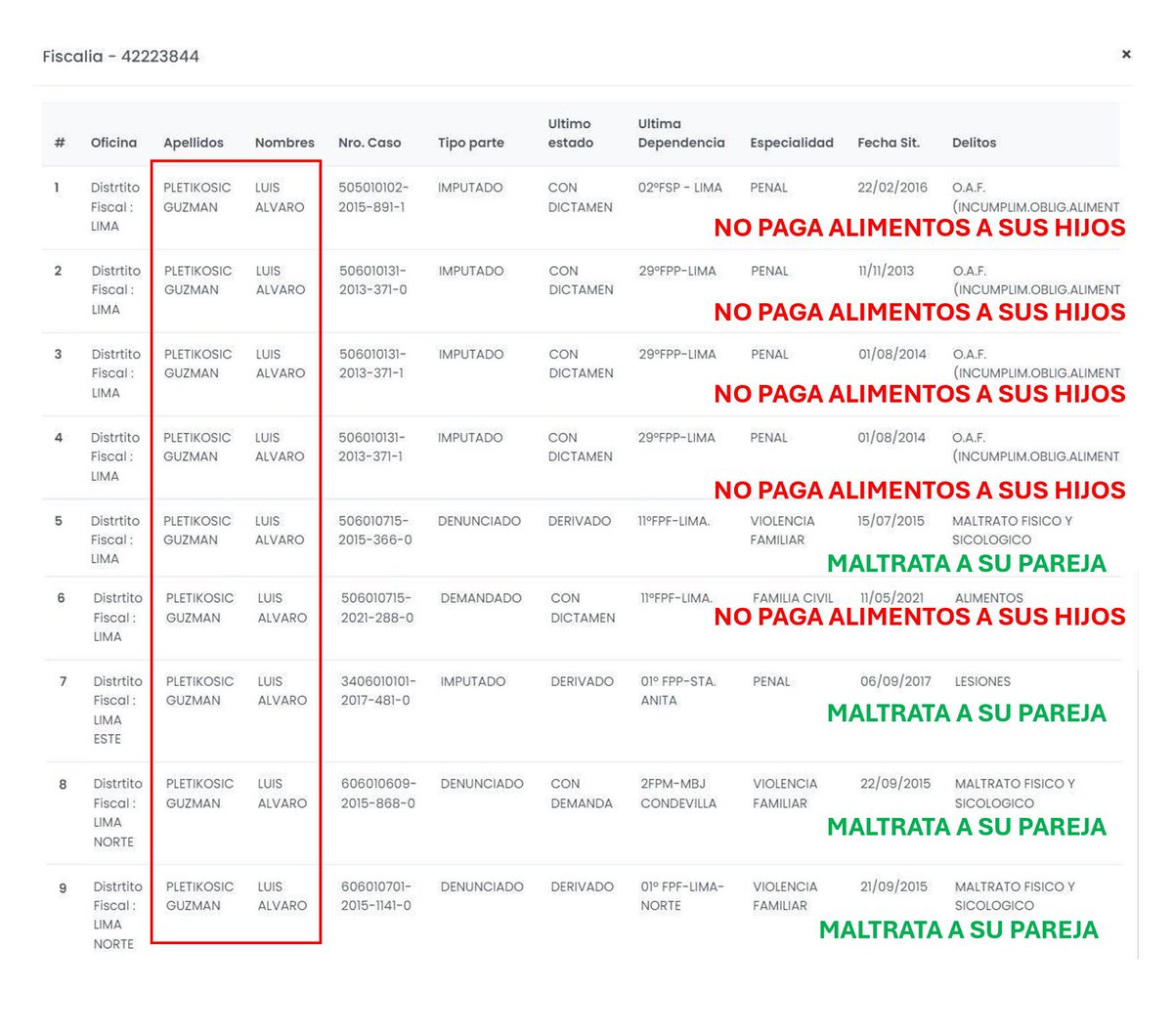1173x1036 pixels.
Task: Click the date 11/05/2021
Action: tap(891, 598)
